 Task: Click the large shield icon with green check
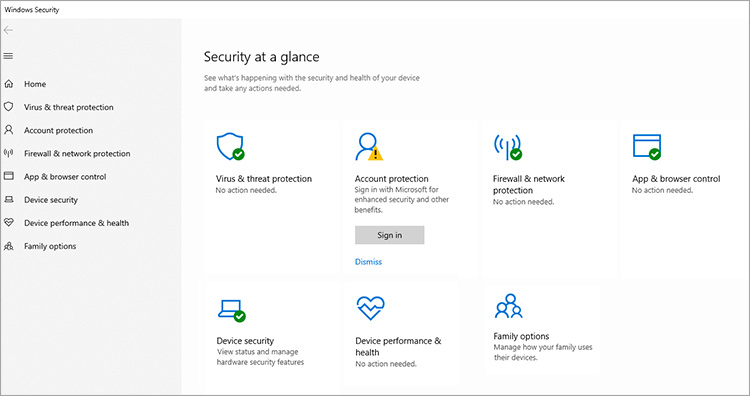pyautogui.click(x=231, y=146)
